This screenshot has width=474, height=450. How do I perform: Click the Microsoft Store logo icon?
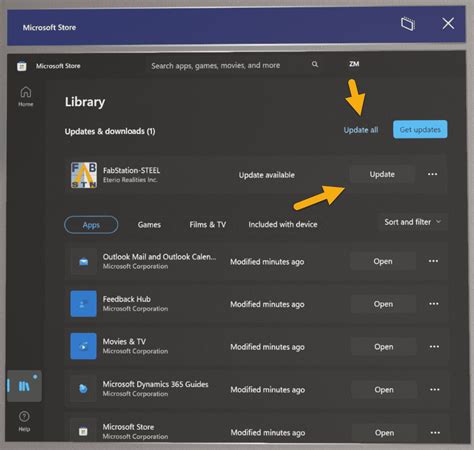pyautogui.click(x=22, y=66)
